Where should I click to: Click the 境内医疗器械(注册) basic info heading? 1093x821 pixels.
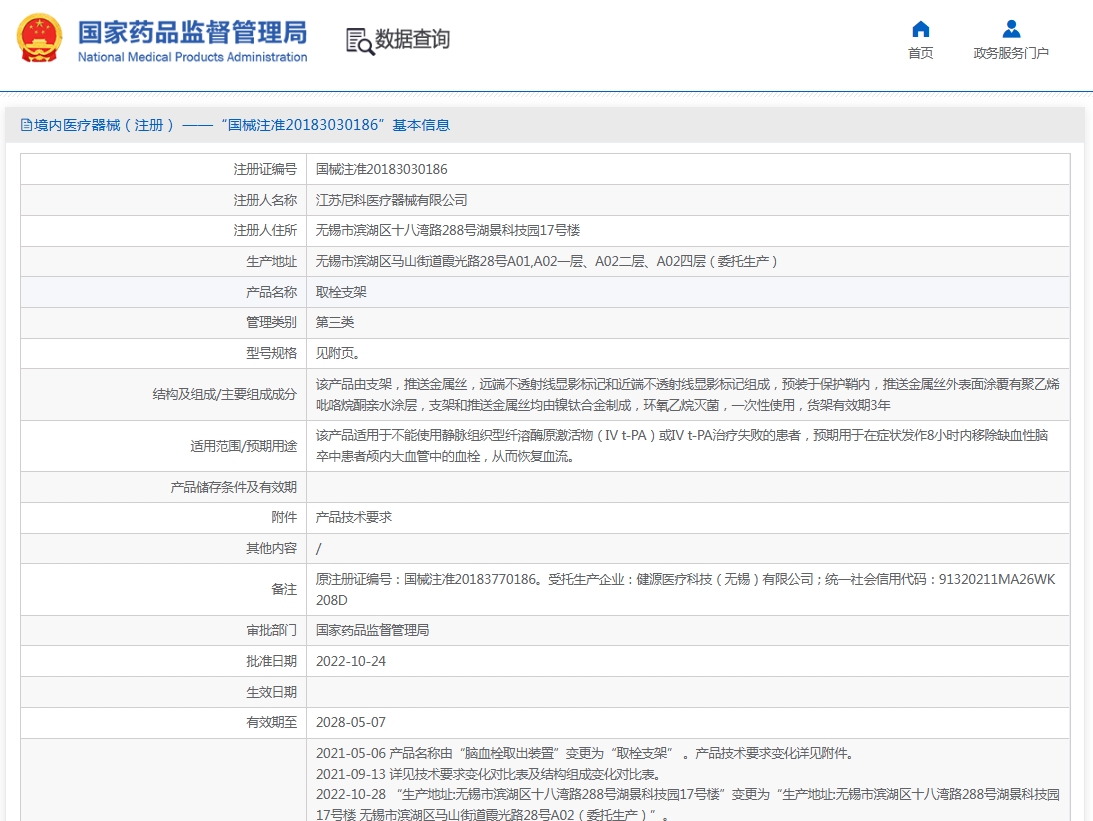click(x=242, y=125)
